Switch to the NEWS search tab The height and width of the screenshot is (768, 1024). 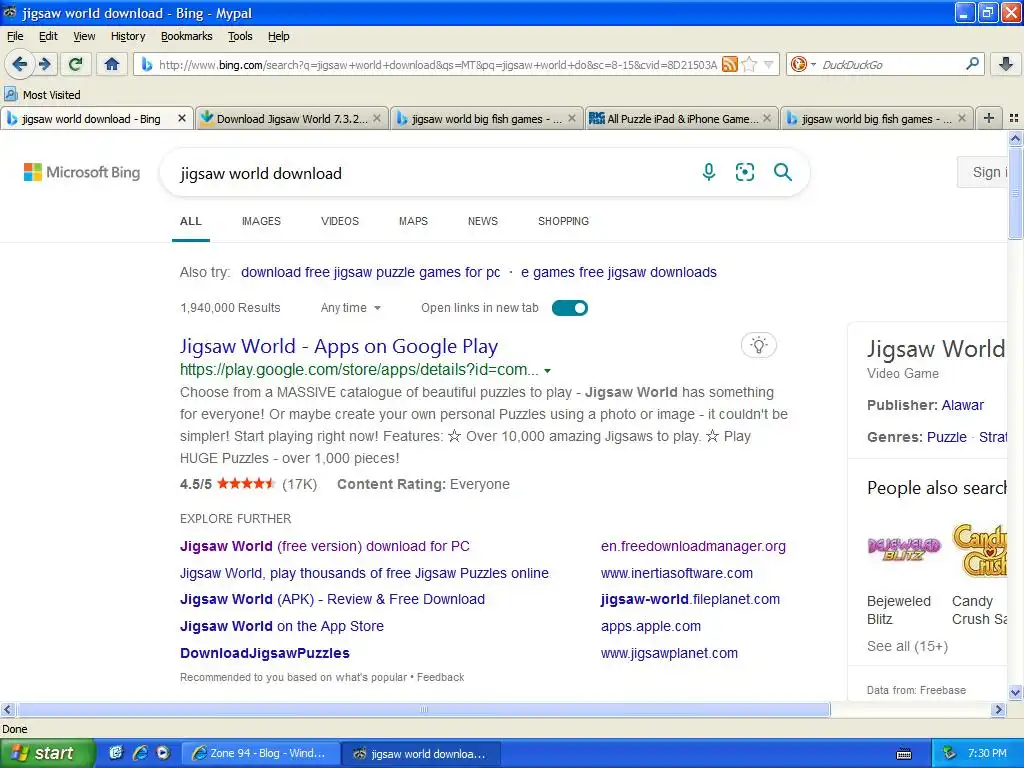[483, 221]
